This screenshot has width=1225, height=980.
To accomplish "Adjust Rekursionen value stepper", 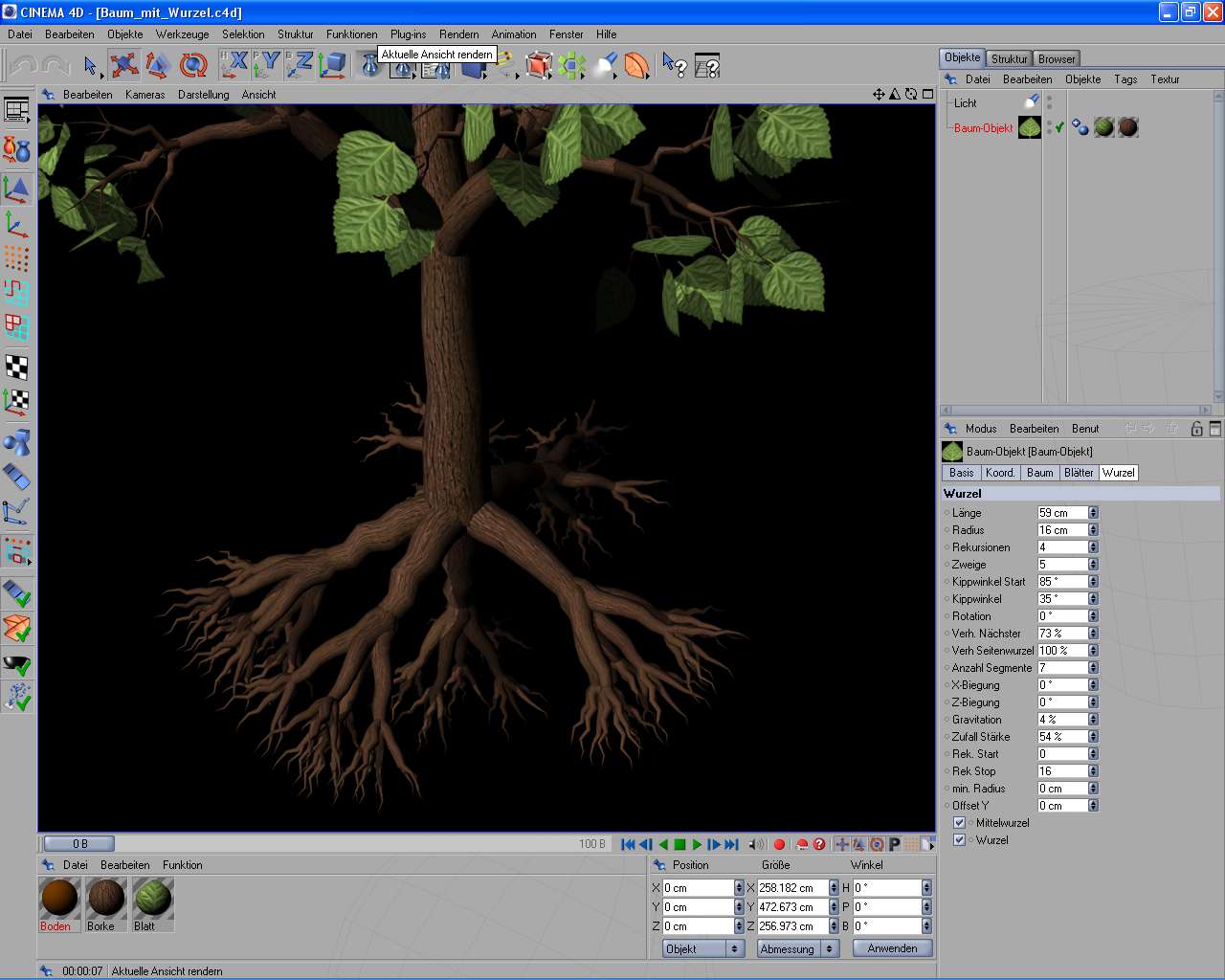I will point(1093,547).
